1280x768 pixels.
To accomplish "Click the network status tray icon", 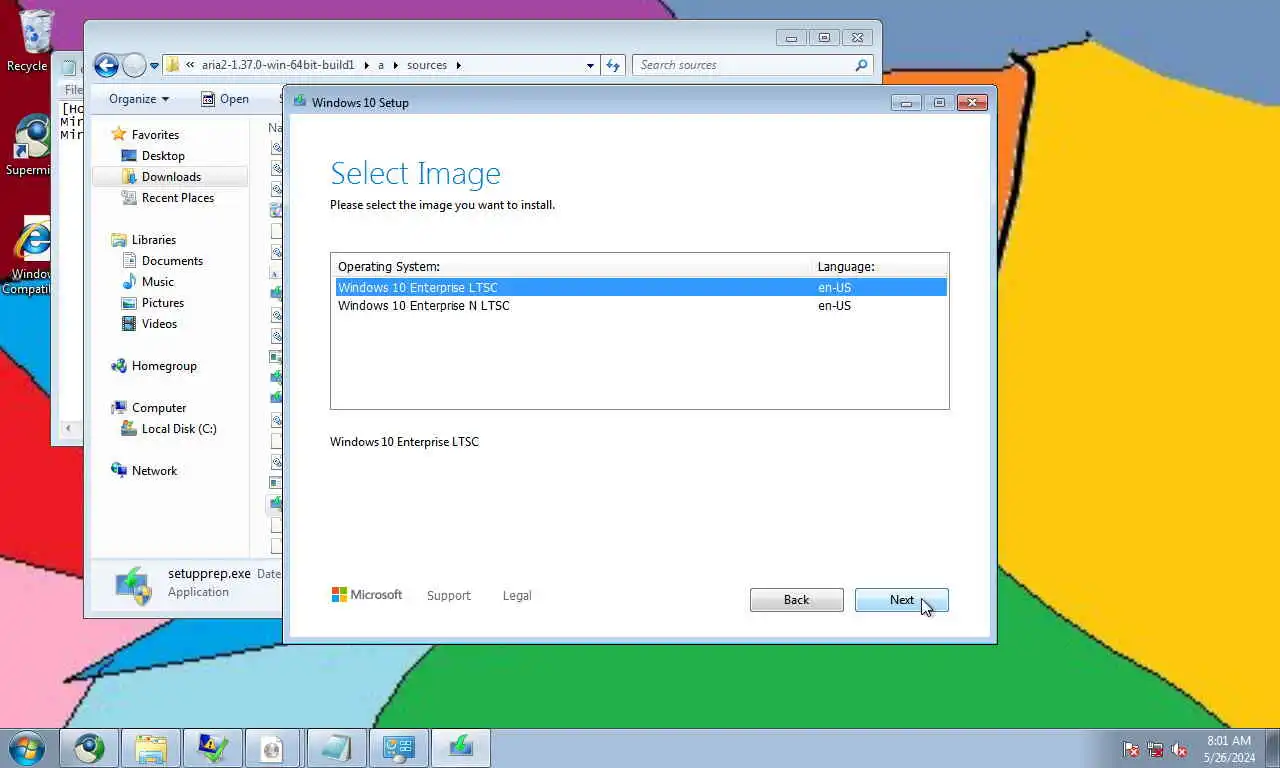I will [x=1155, y=749].
